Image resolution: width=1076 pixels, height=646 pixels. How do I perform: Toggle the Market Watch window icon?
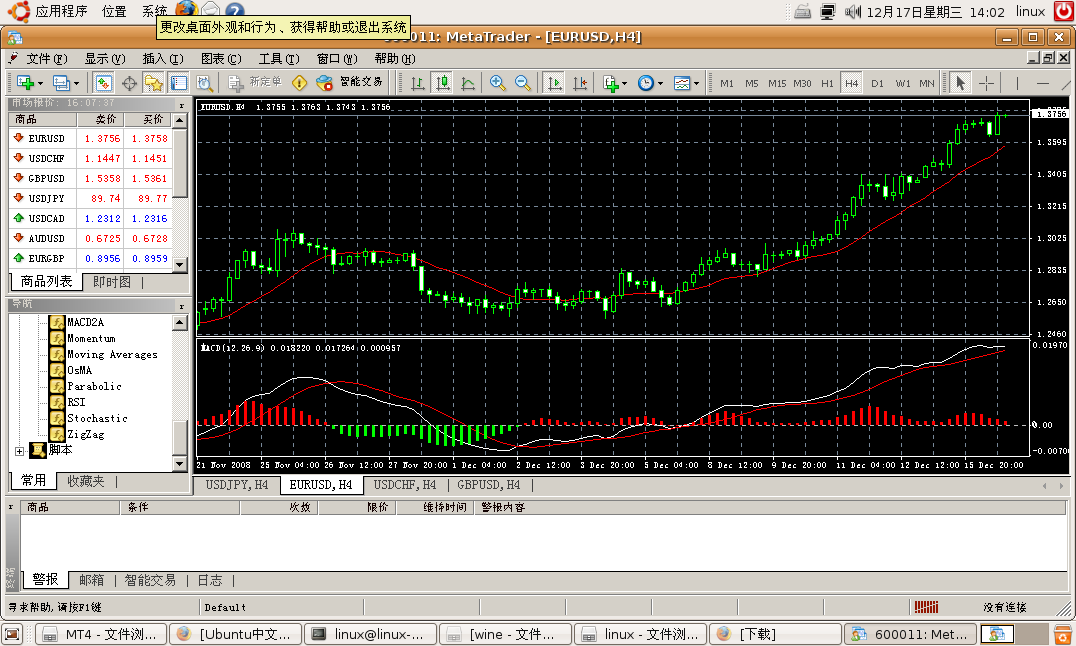[104, 83]
